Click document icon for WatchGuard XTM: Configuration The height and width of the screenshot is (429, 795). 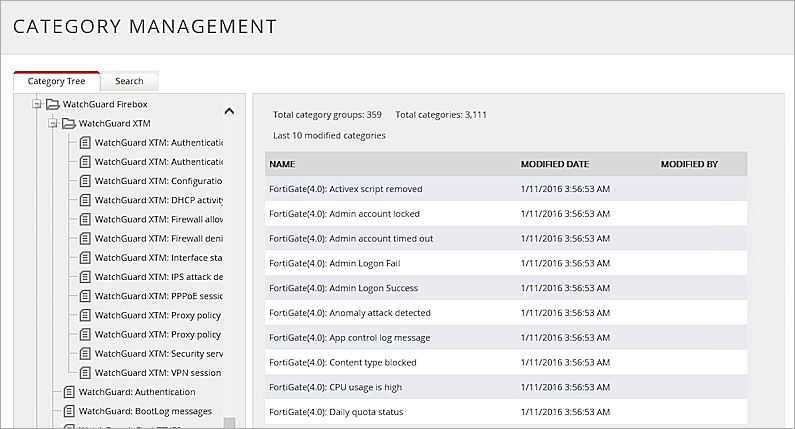tap(84, 181)
